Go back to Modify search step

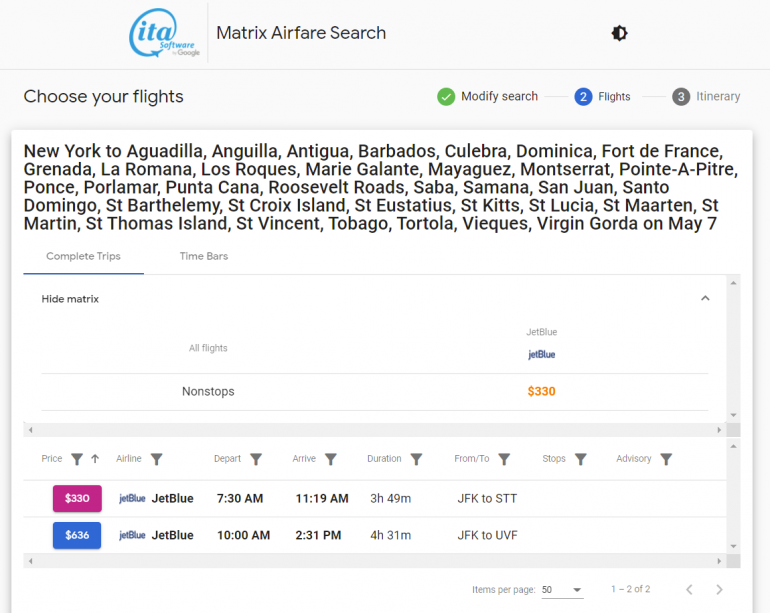(488, 97)
